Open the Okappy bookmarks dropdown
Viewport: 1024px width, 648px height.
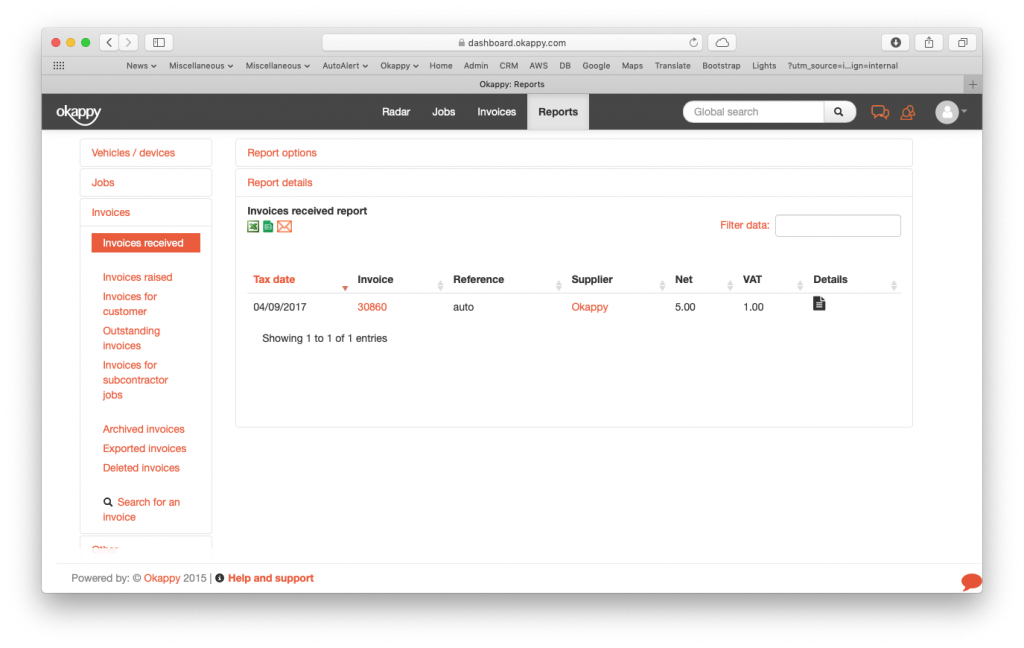coord(399,66)
